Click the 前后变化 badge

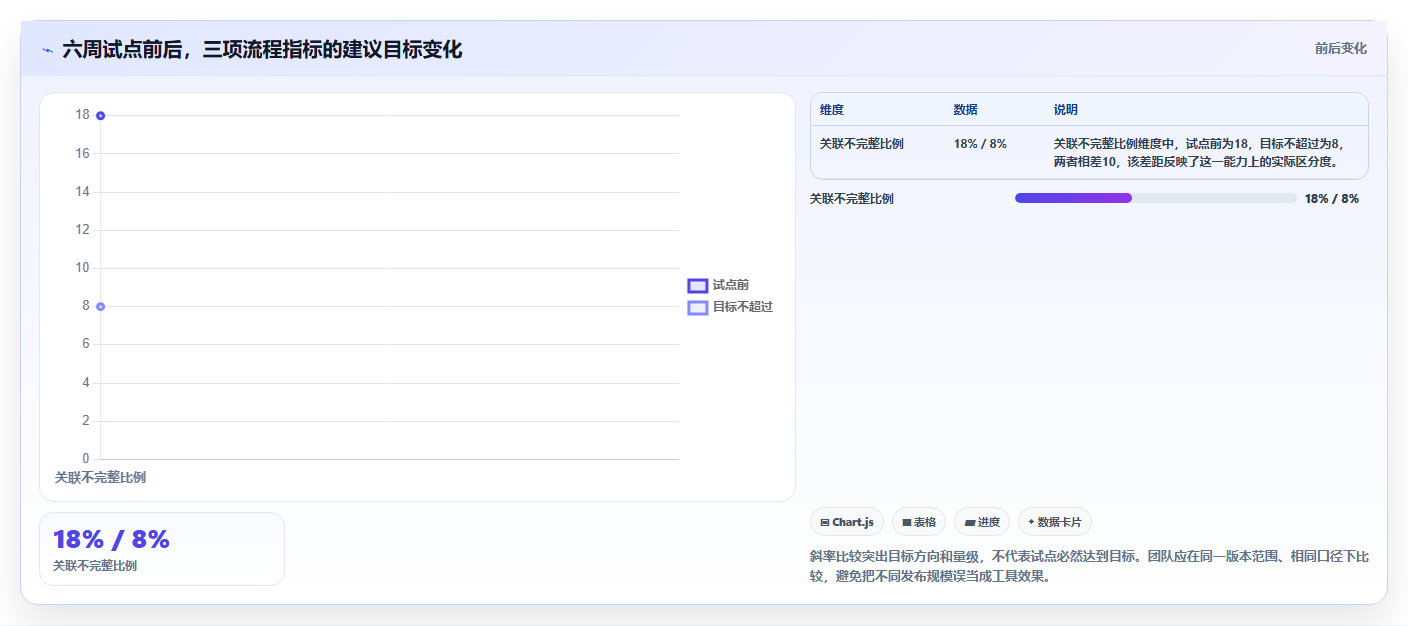tap(1341, 48)
